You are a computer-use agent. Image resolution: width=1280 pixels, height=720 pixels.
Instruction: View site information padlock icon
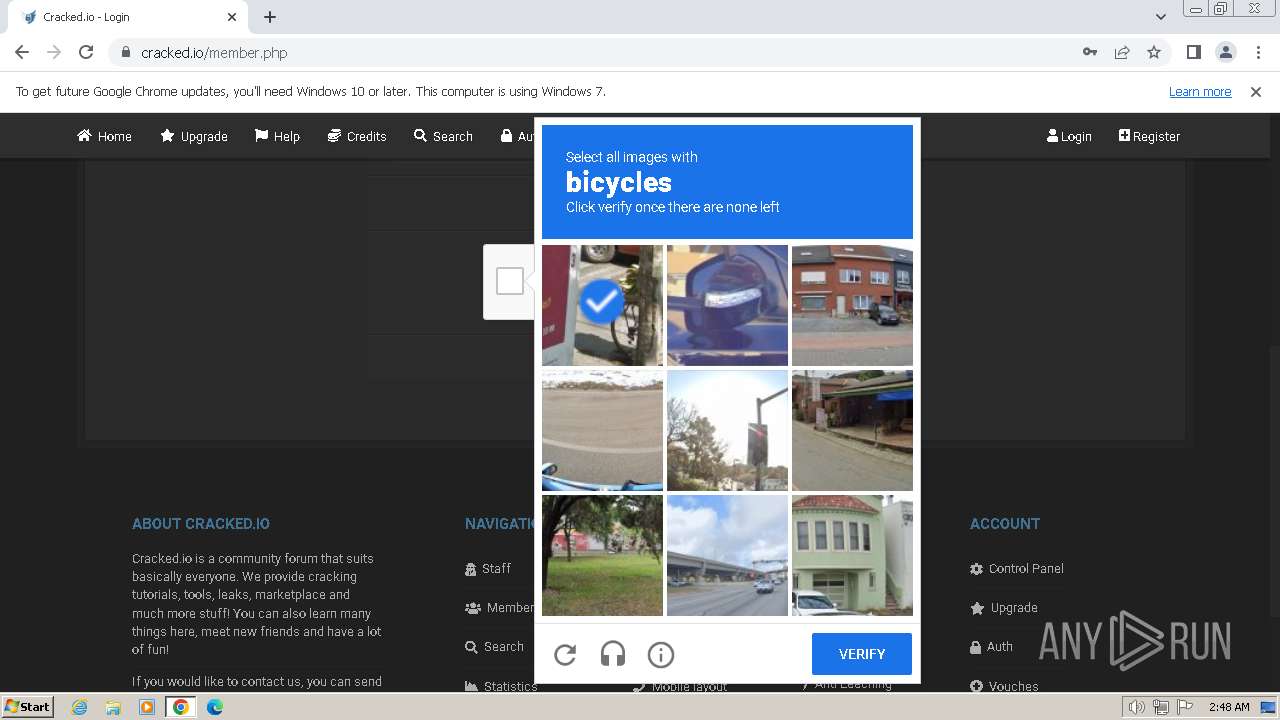pos(125,52)
